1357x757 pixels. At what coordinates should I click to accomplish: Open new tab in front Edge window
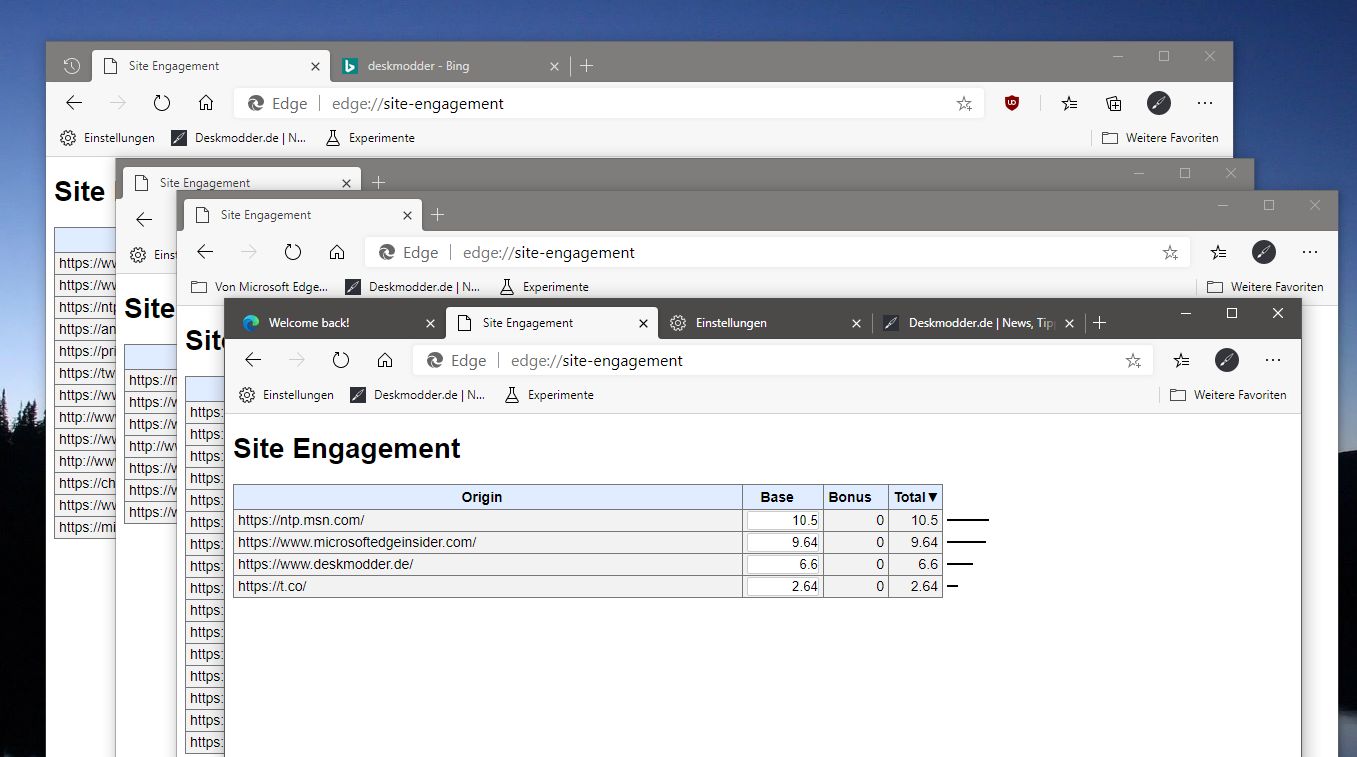[x=1100, y=323]
